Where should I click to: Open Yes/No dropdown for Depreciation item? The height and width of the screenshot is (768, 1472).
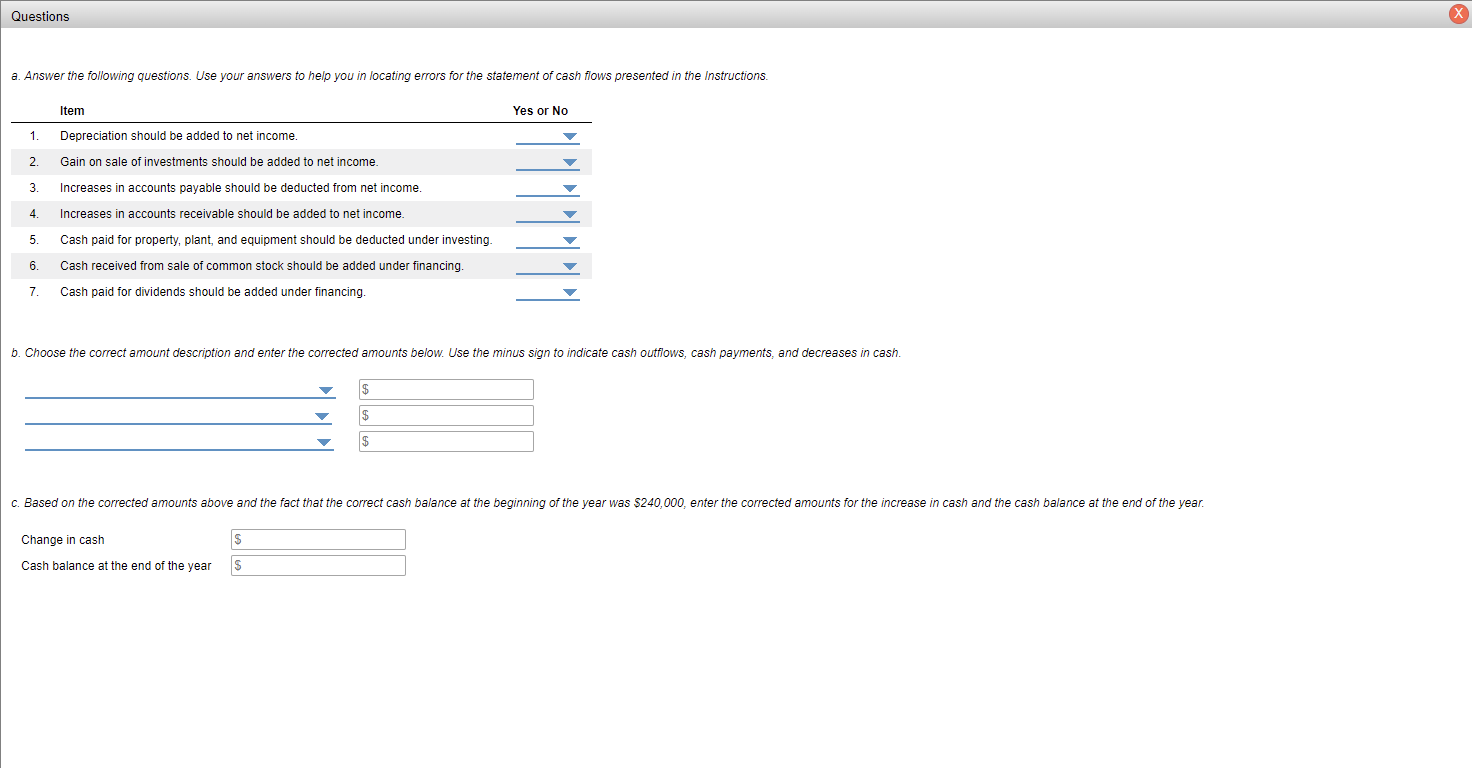(548, 136)
